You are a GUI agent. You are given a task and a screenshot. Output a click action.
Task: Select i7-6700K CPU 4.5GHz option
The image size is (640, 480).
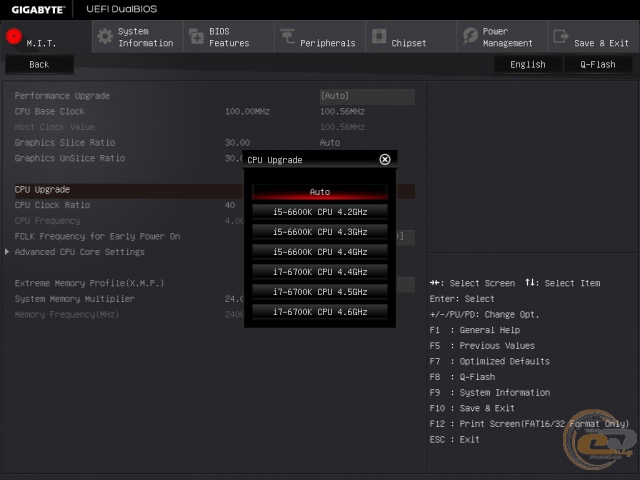(319, 292)
